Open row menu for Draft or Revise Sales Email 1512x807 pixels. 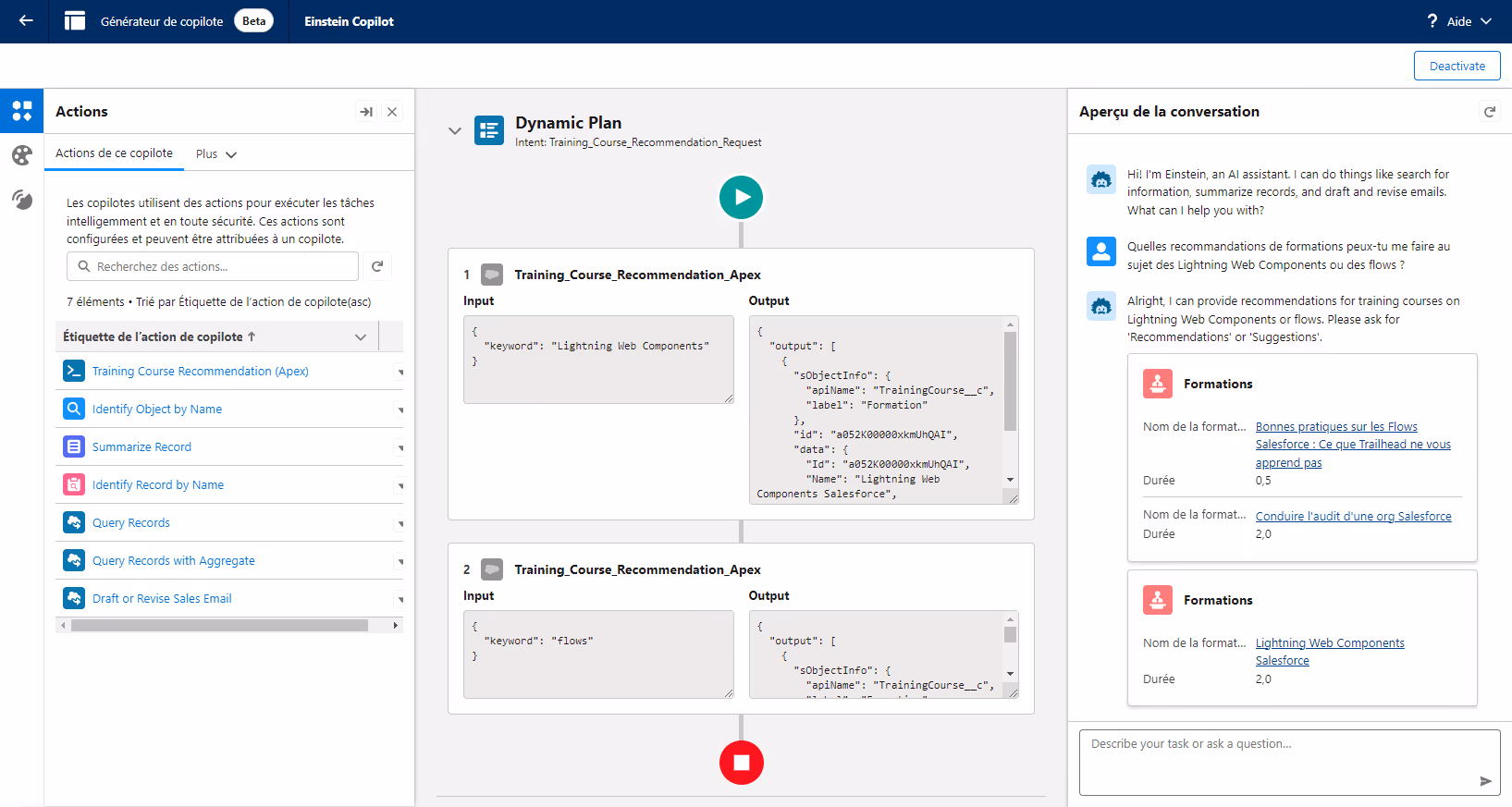click(400, 599)
